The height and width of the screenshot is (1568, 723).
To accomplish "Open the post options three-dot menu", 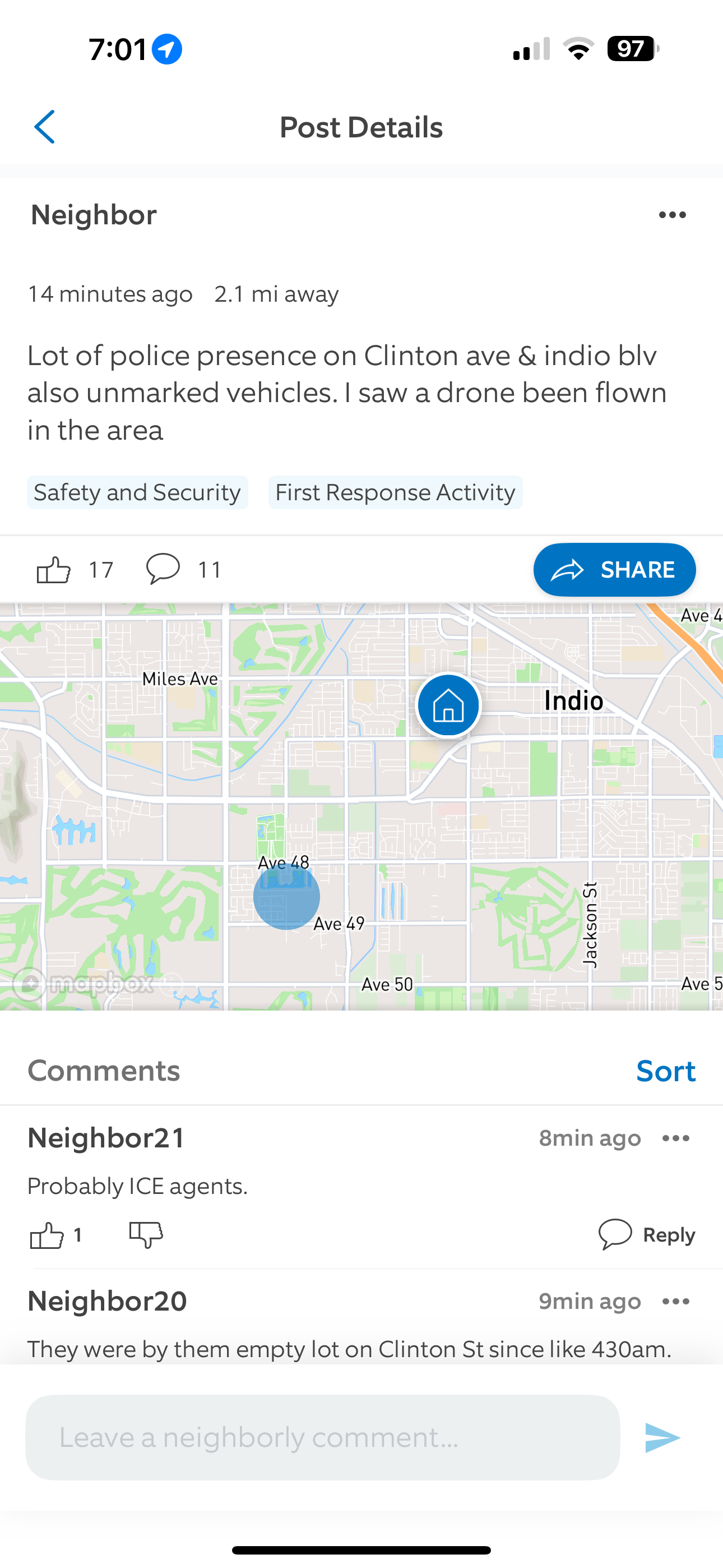I will [673, 215].
